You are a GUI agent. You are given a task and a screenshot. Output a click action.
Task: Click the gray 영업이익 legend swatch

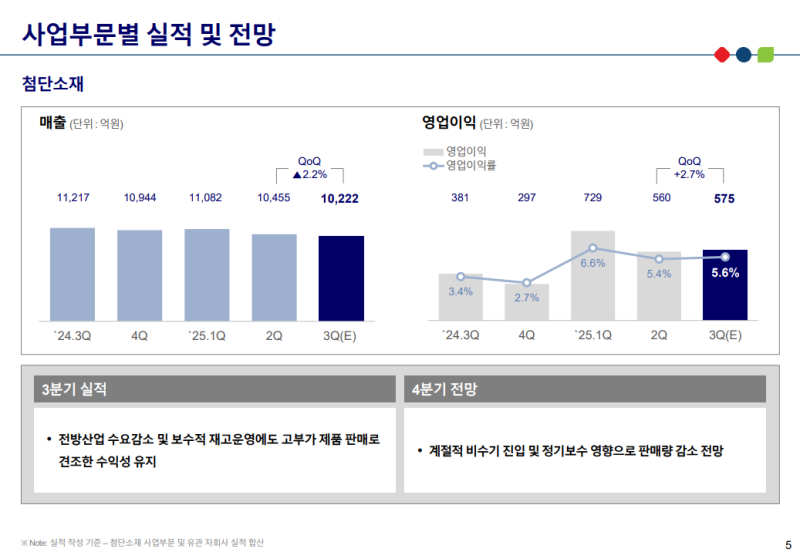pyautogui.click(x=432, y=150)
